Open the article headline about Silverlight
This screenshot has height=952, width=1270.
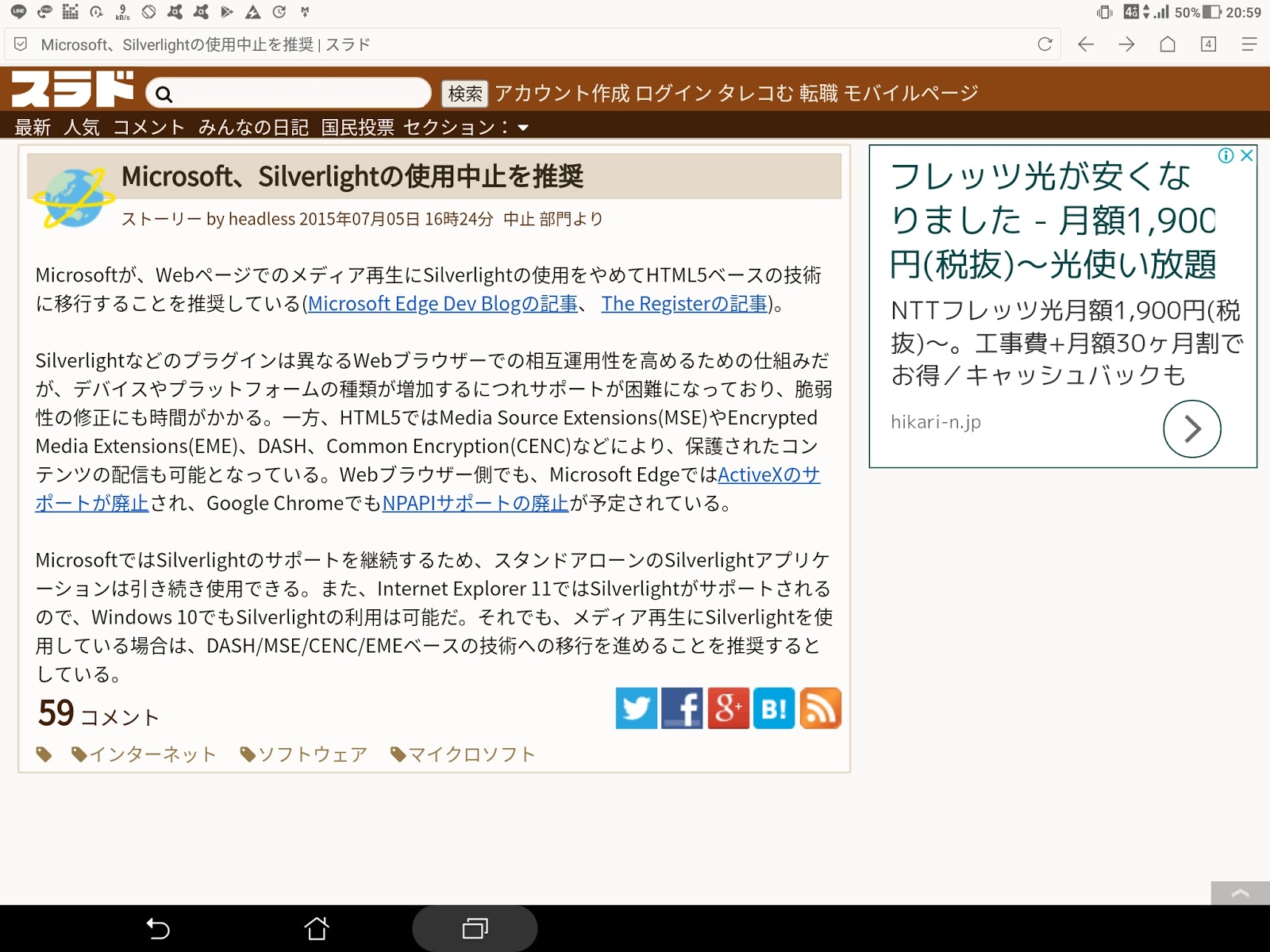pos(352,176)
